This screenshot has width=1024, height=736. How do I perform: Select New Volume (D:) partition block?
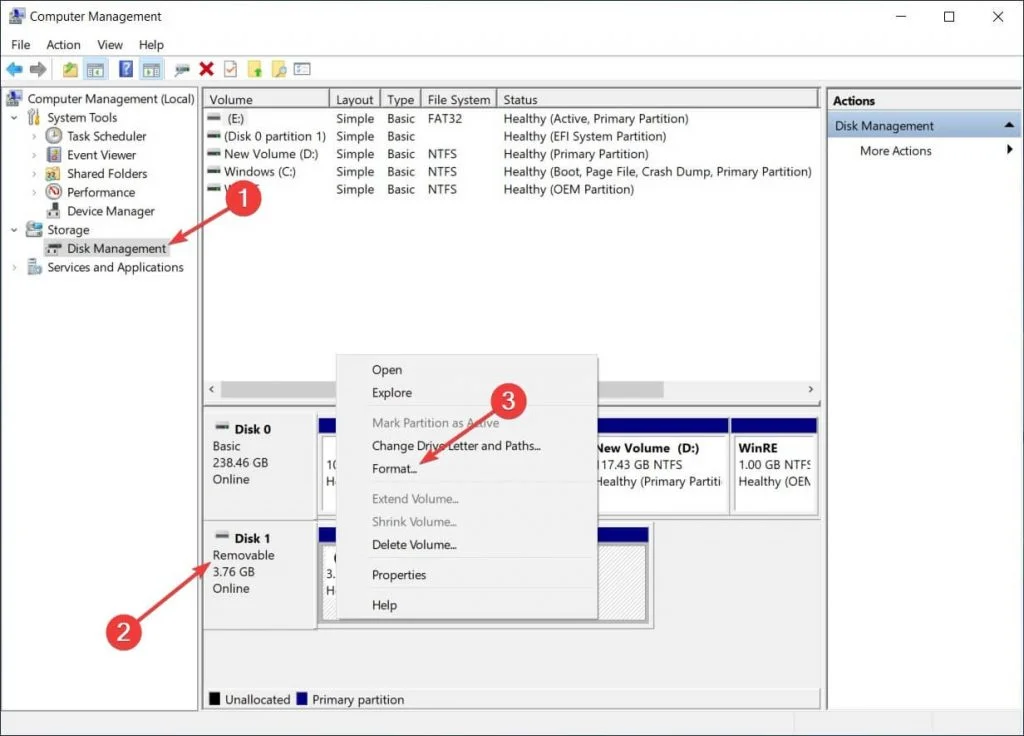pyautogui.click(x=662, y=465)
